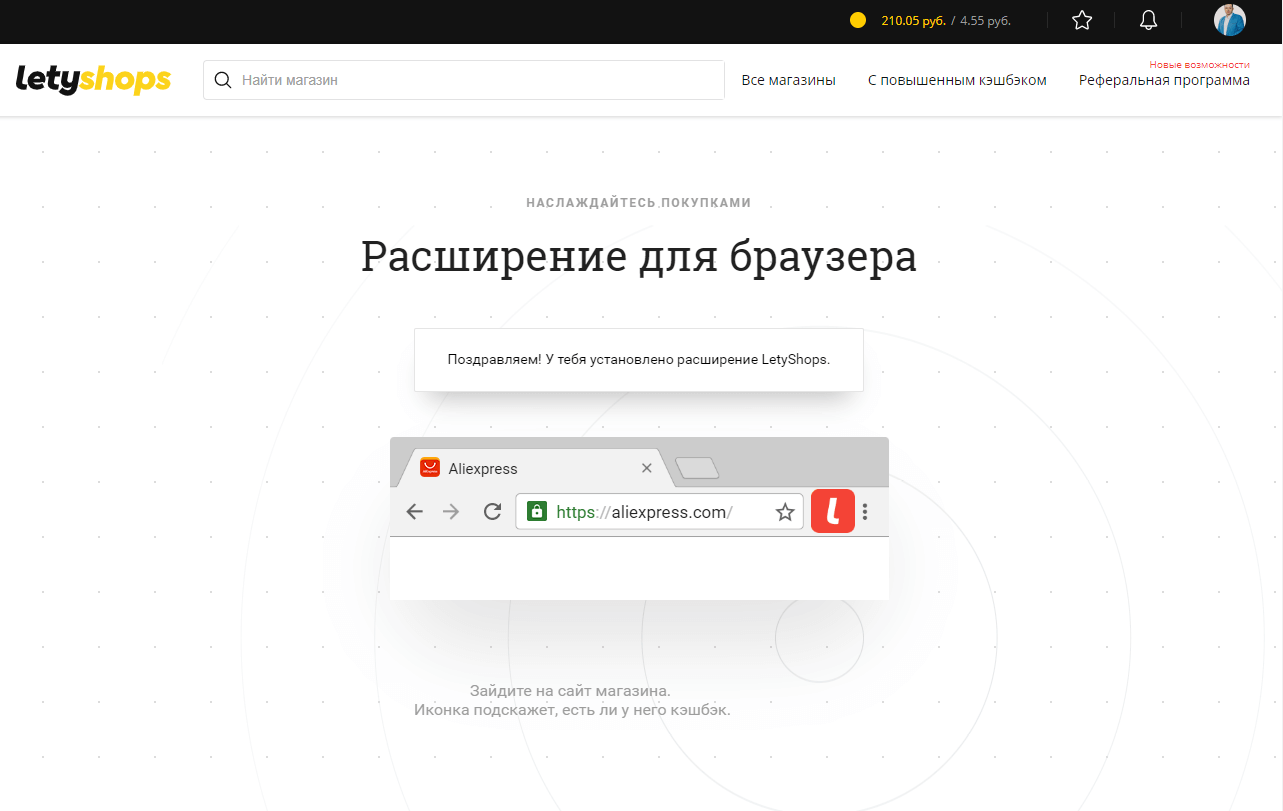Click the 'Зайдите на сайт магазина.' text
Viewport: 1283px width, 811px height.
(x=570, y=691)
